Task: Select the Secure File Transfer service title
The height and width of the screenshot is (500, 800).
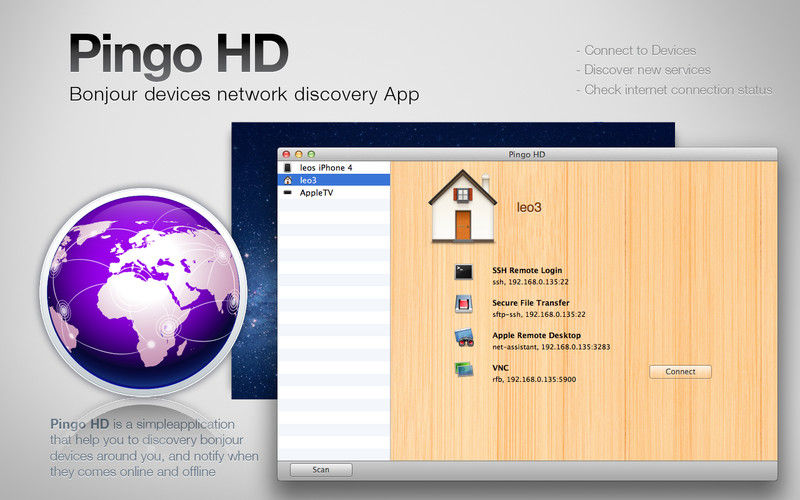Action: 531,303
